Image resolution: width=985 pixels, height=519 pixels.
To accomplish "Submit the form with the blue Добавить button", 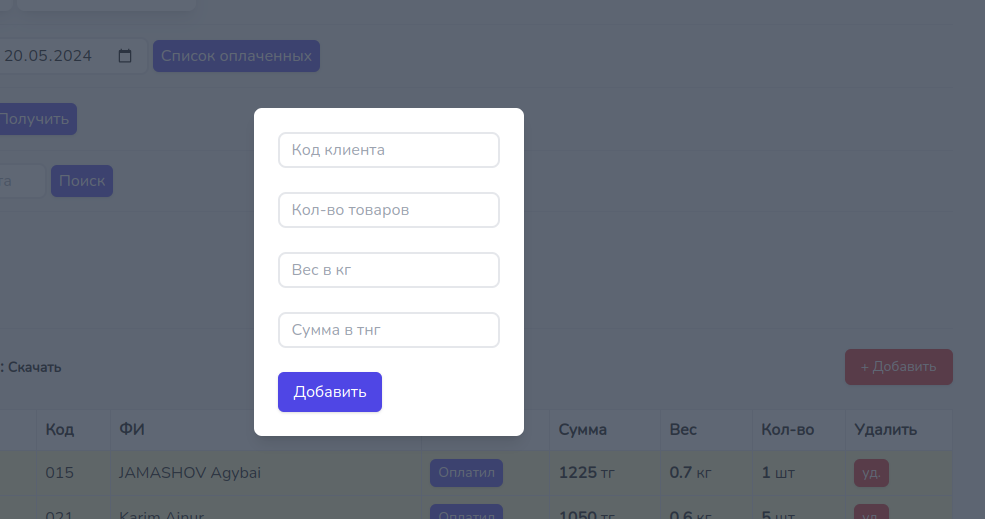I will pyautogui.click(x=330, y=392).
